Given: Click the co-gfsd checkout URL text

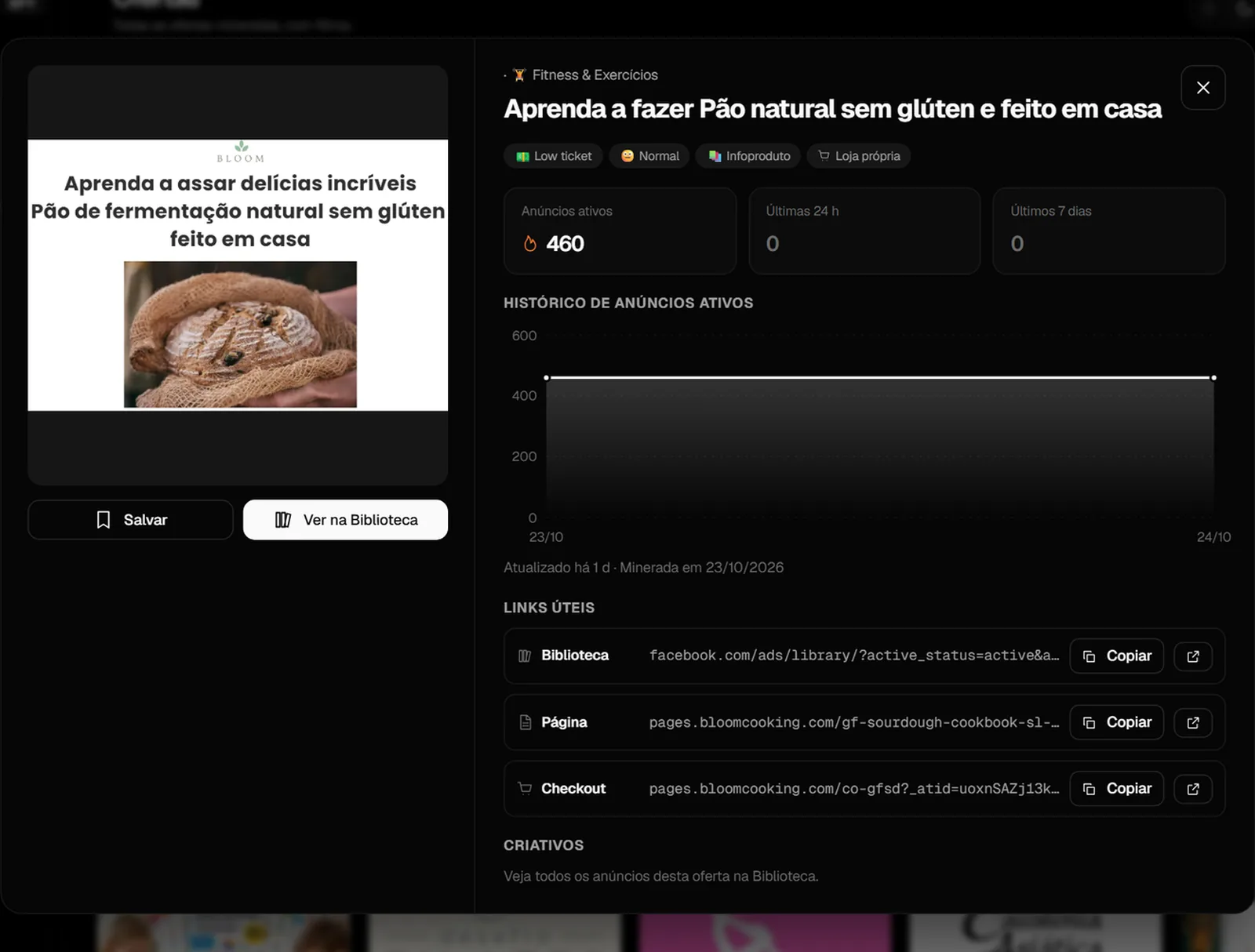Looking at the screenshot, I should (854, 789).
